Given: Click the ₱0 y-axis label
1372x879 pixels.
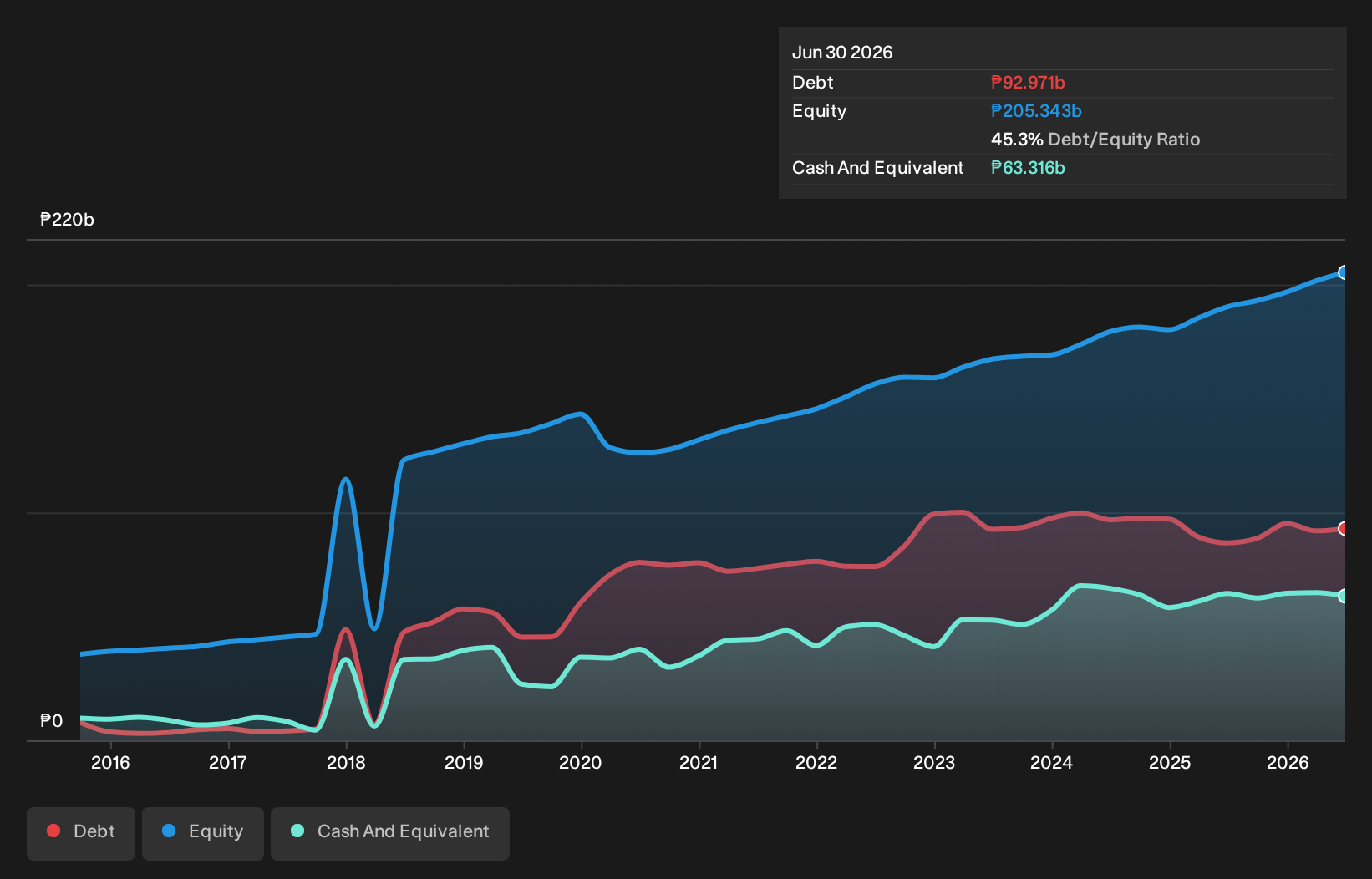Looking at the screenshot, I should pos(51,721).
